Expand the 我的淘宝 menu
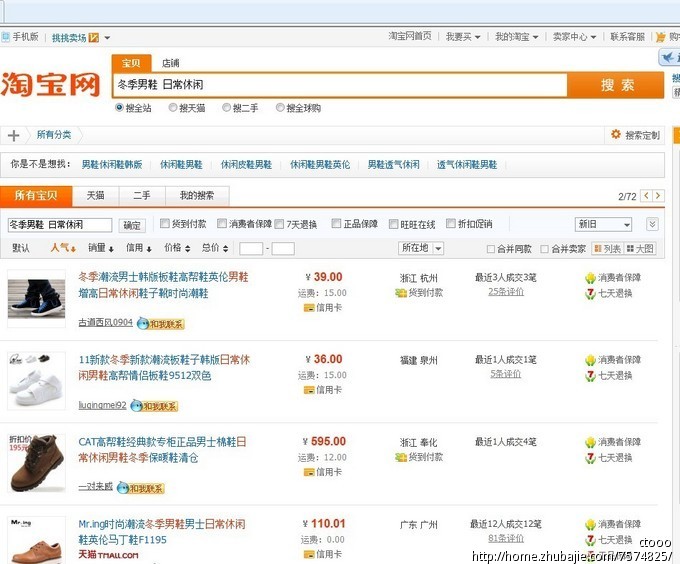This screenshot has width=680, height=564. point(517,37)
